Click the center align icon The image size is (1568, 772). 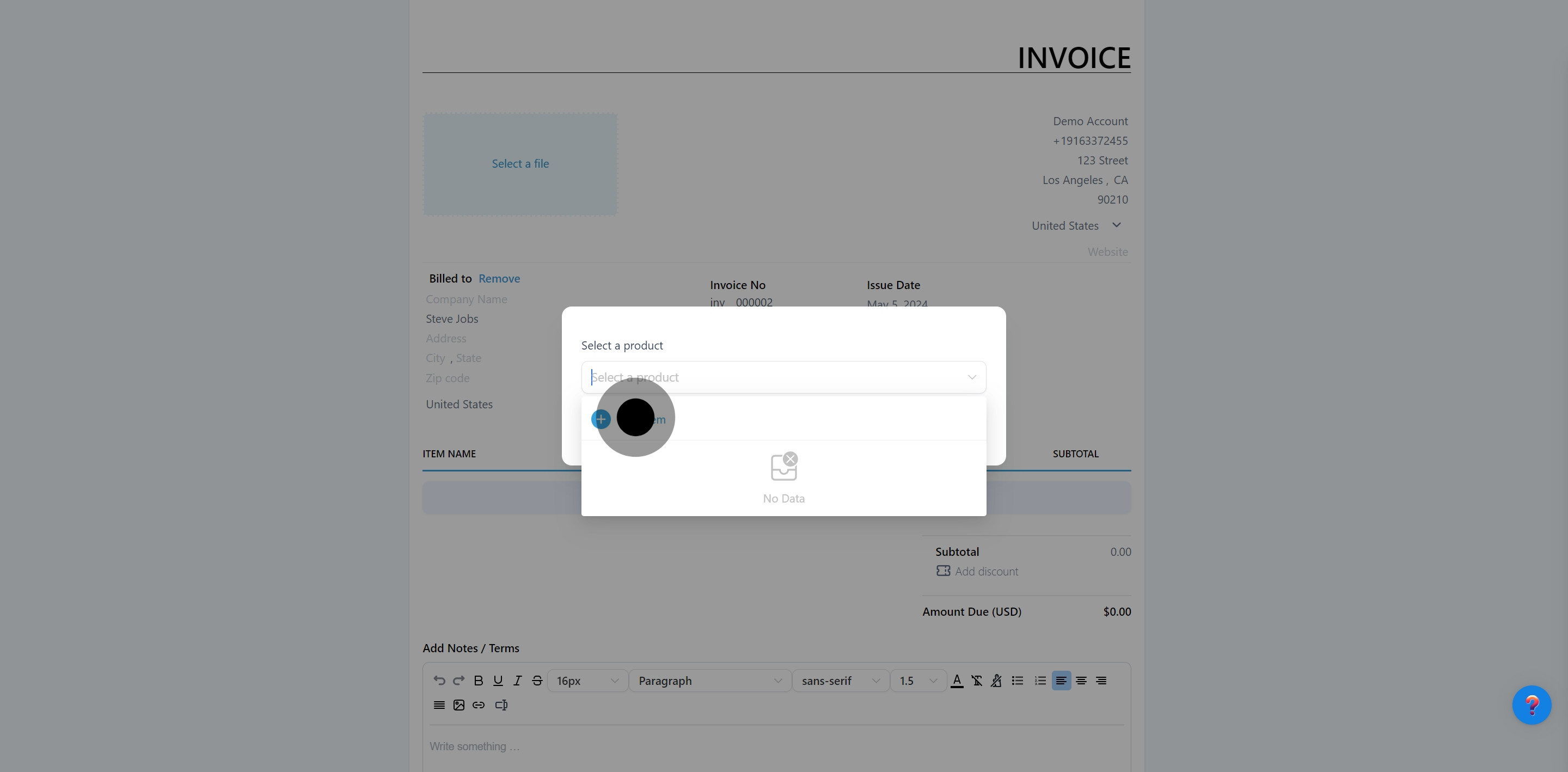tap(1081, 681)
